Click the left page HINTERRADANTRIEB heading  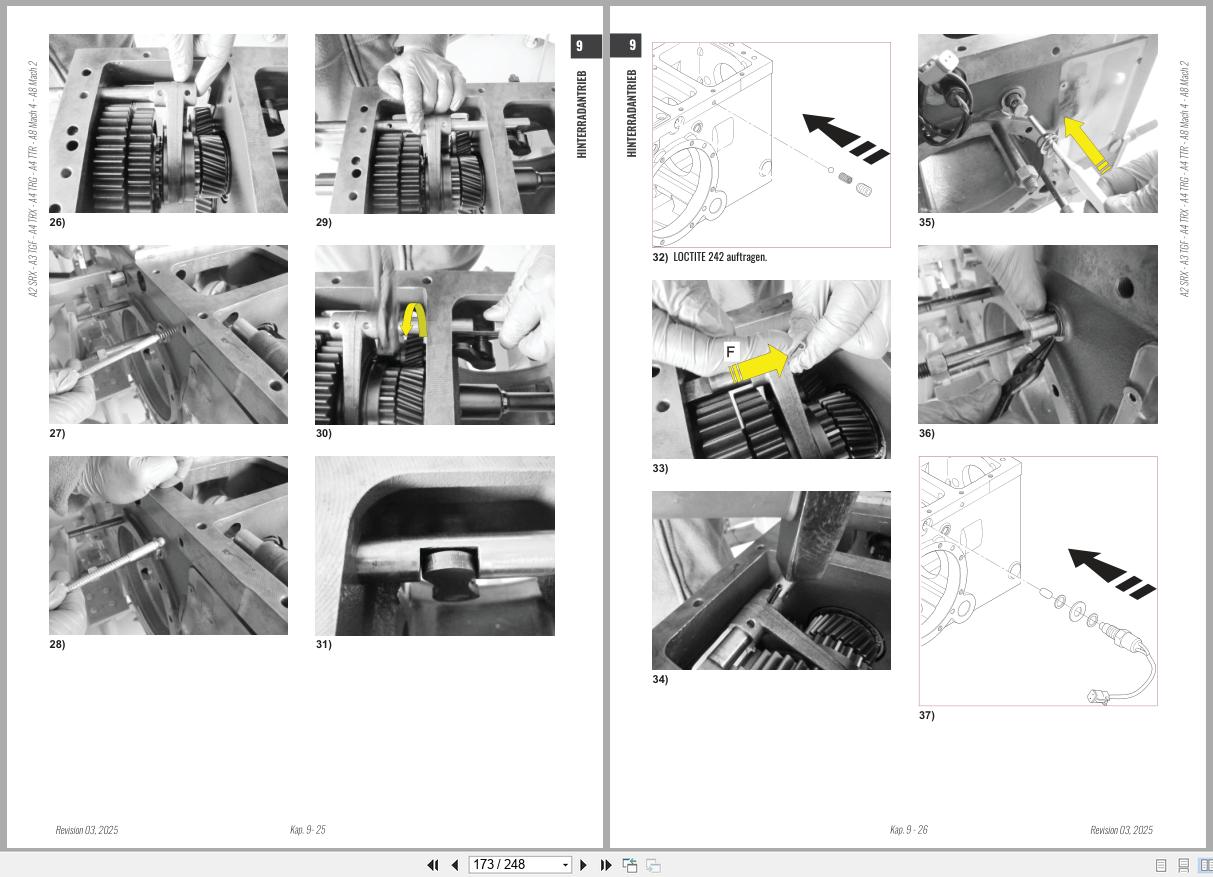pyautogui.click(x=582, y=114)
